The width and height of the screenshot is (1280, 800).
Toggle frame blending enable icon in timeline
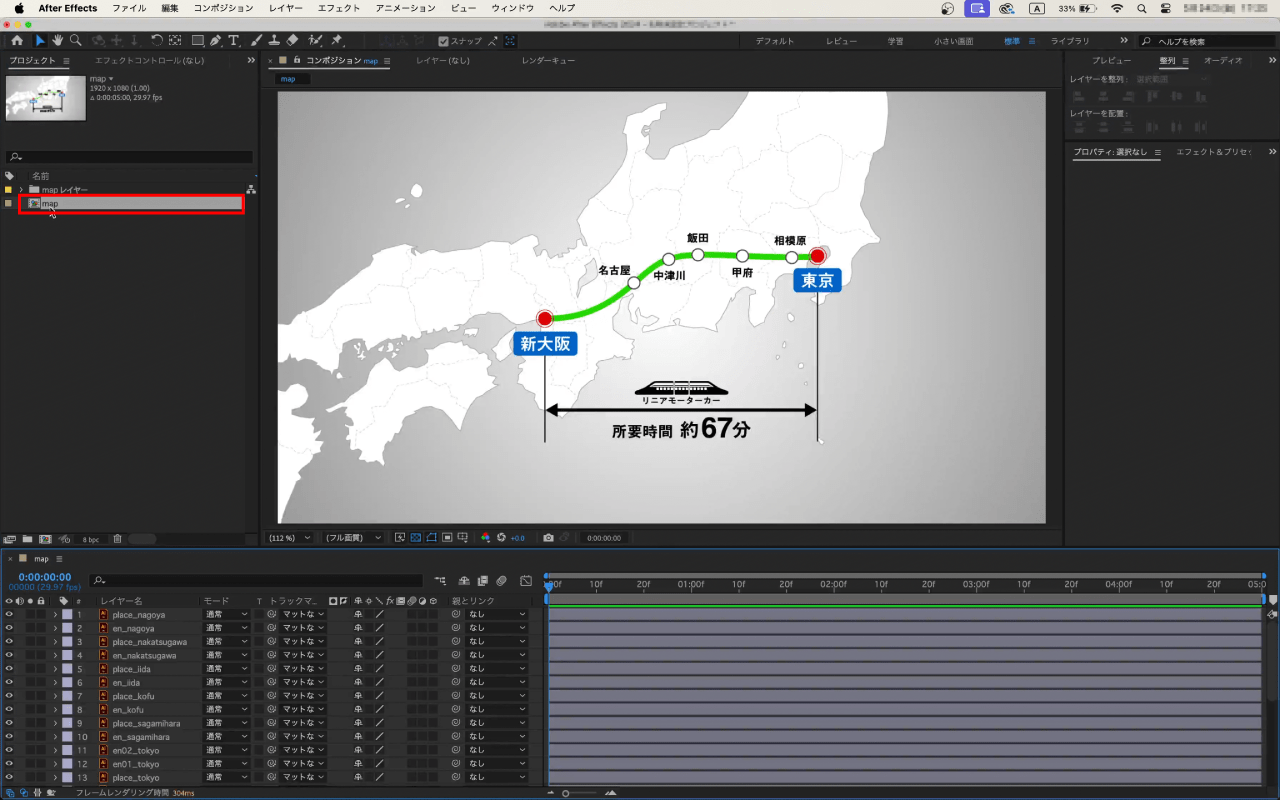click(x=482, y=580)
